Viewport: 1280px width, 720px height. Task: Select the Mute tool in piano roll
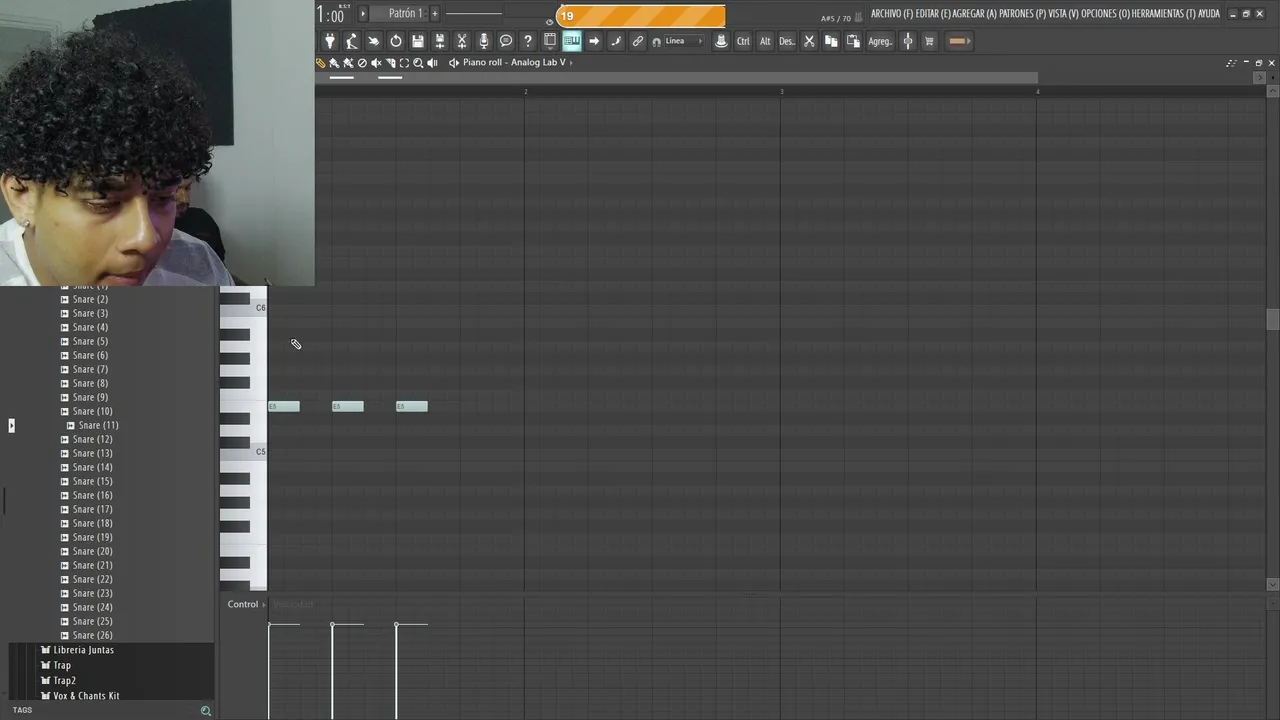(x=376, y=63)
